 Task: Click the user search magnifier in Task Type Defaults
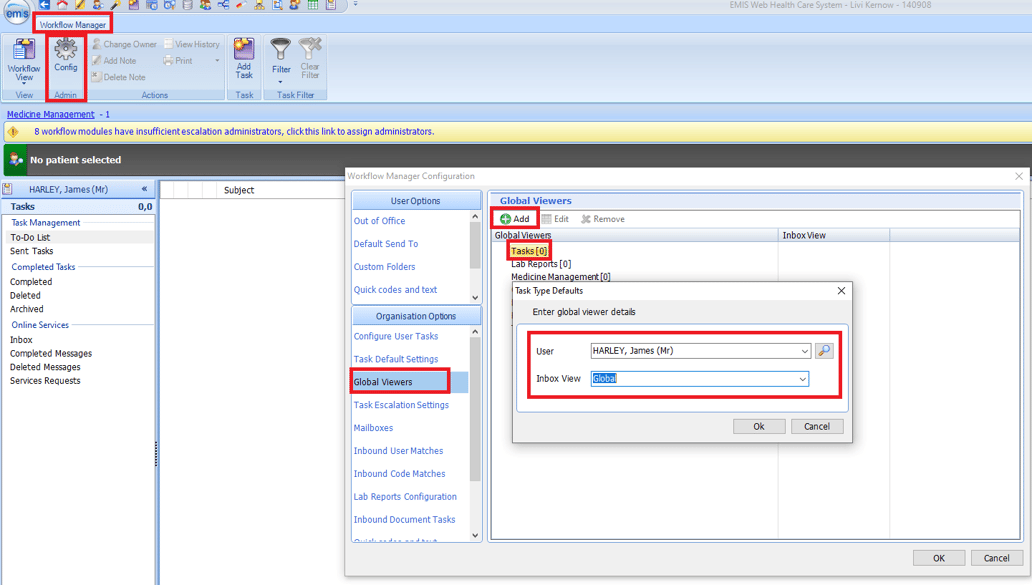[824, 350]
